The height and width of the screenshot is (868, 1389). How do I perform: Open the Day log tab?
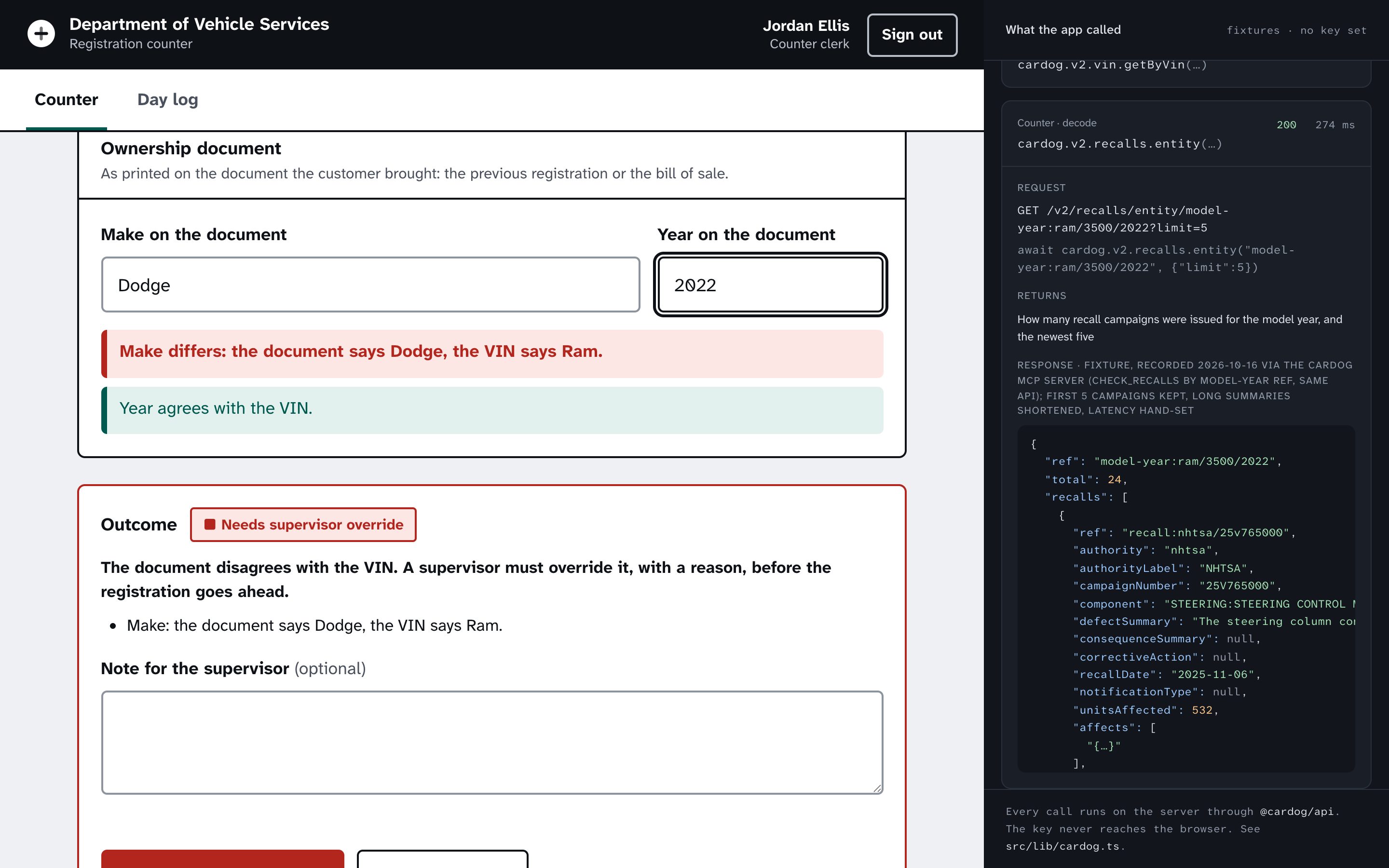point(168,100)
